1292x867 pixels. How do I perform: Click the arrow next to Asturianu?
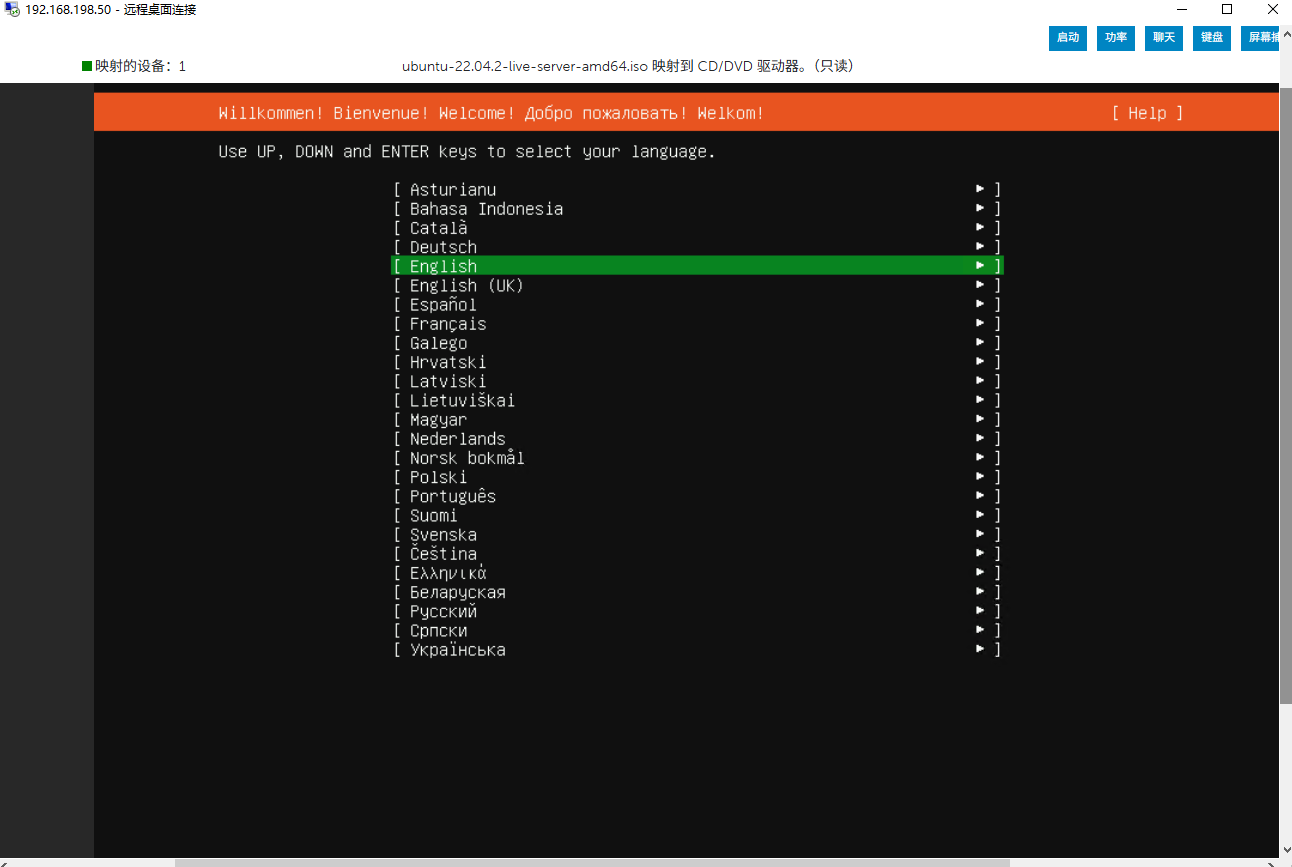pos(981,189)
